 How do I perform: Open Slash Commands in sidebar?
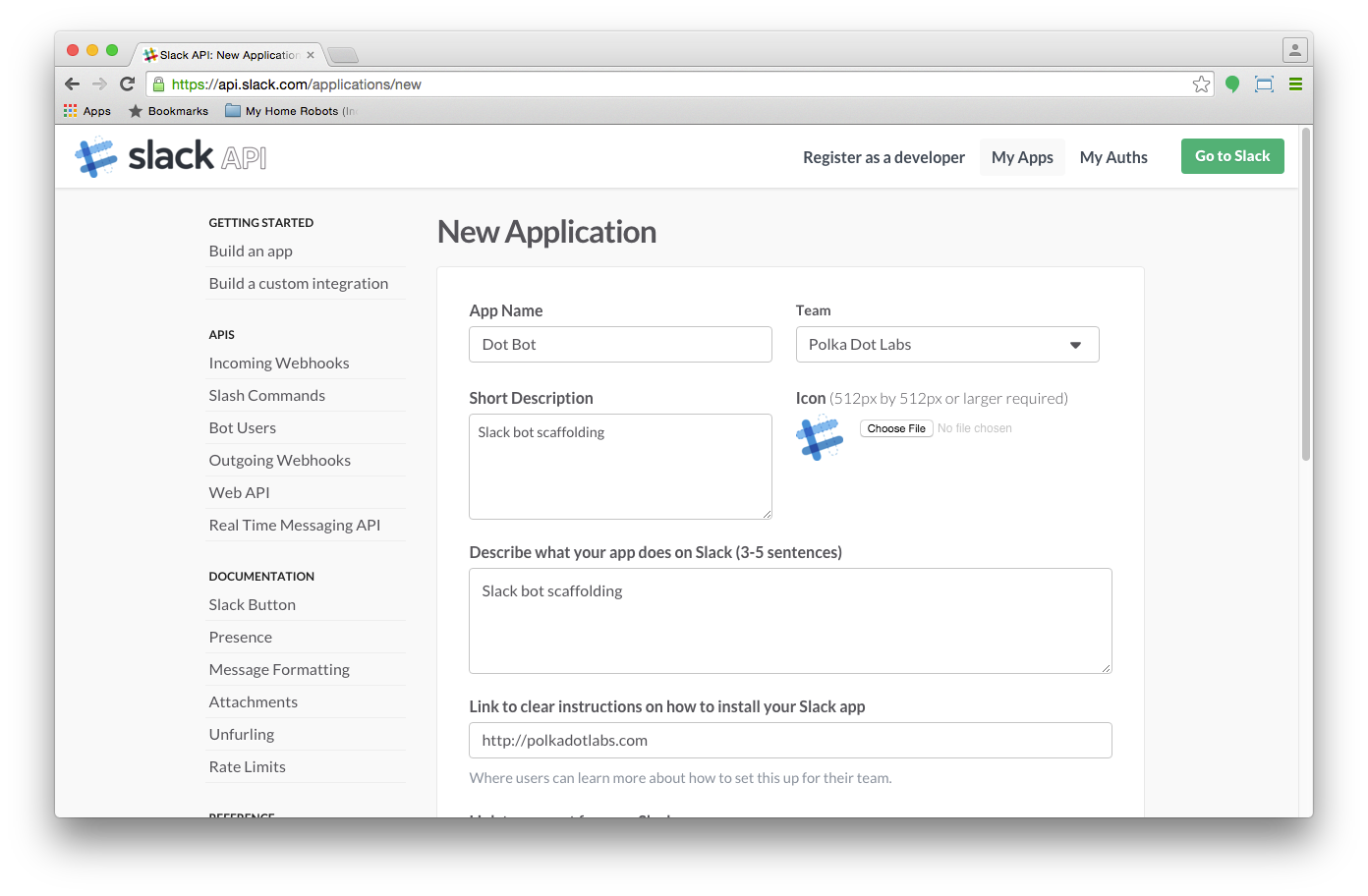[x=266, y=396]
